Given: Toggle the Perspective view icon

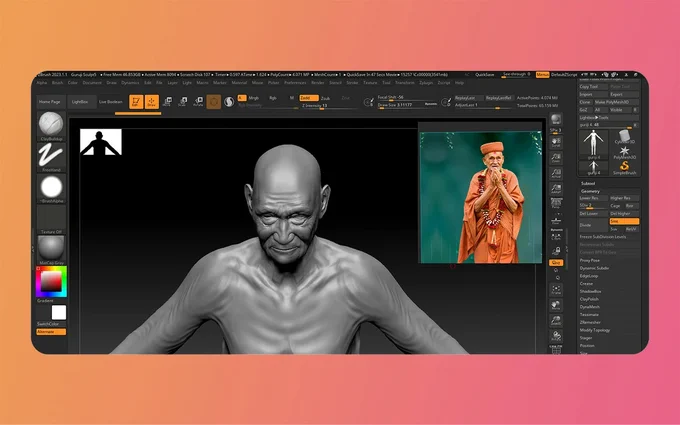Looking at the screenshot, I should click(x=556, y=204).
